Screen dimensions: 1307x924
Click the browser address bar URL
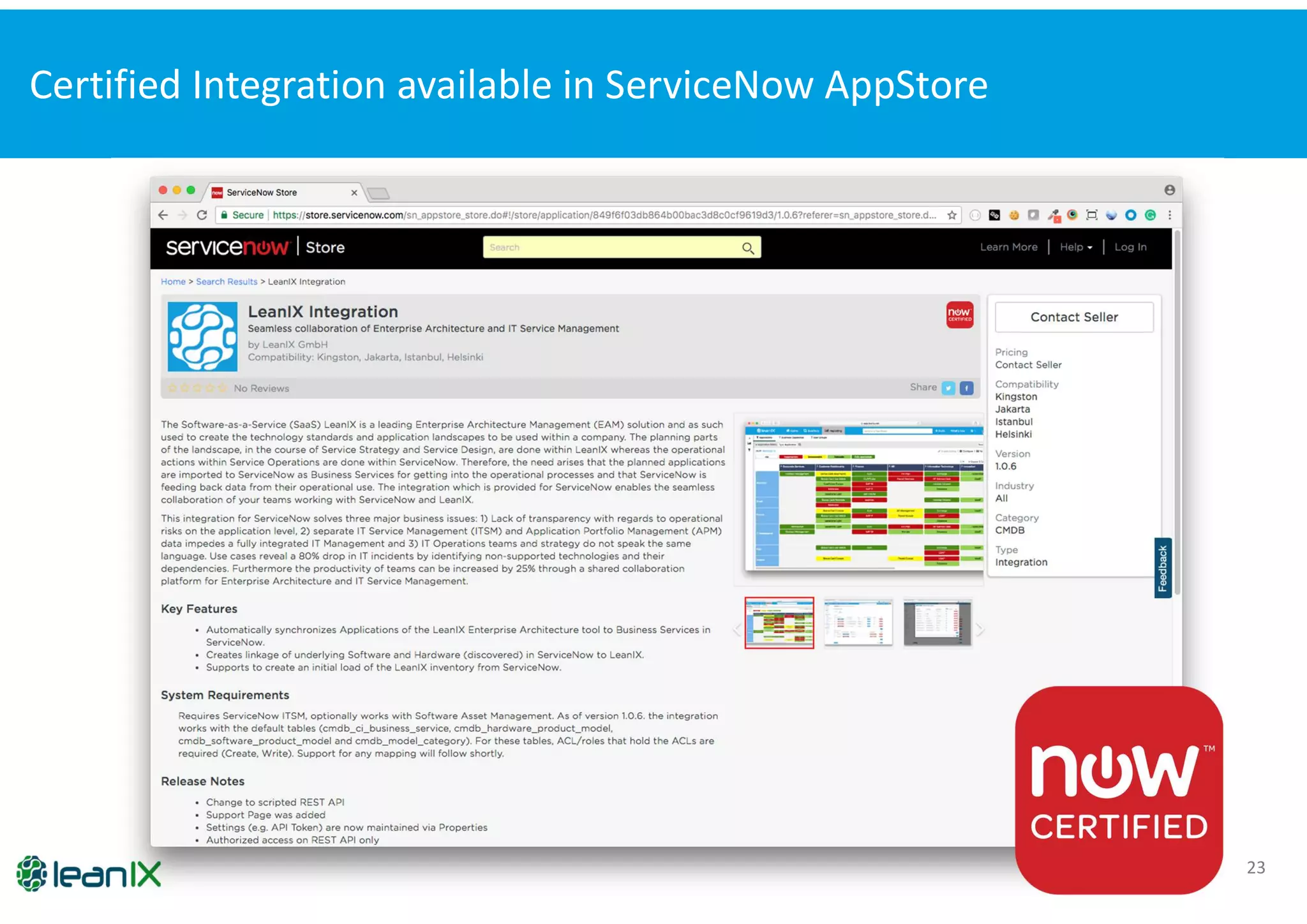tap(603, 215)
